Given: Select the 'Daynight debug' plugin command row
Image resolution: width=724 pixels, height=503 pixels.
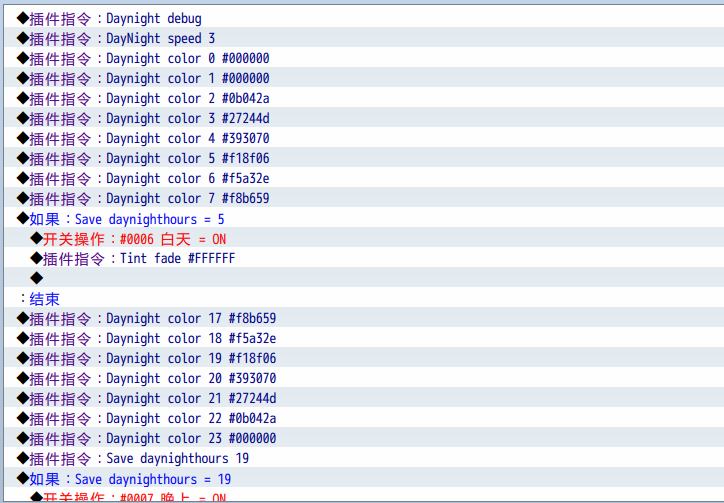Looking at the screenshot, I should [364, 18].
